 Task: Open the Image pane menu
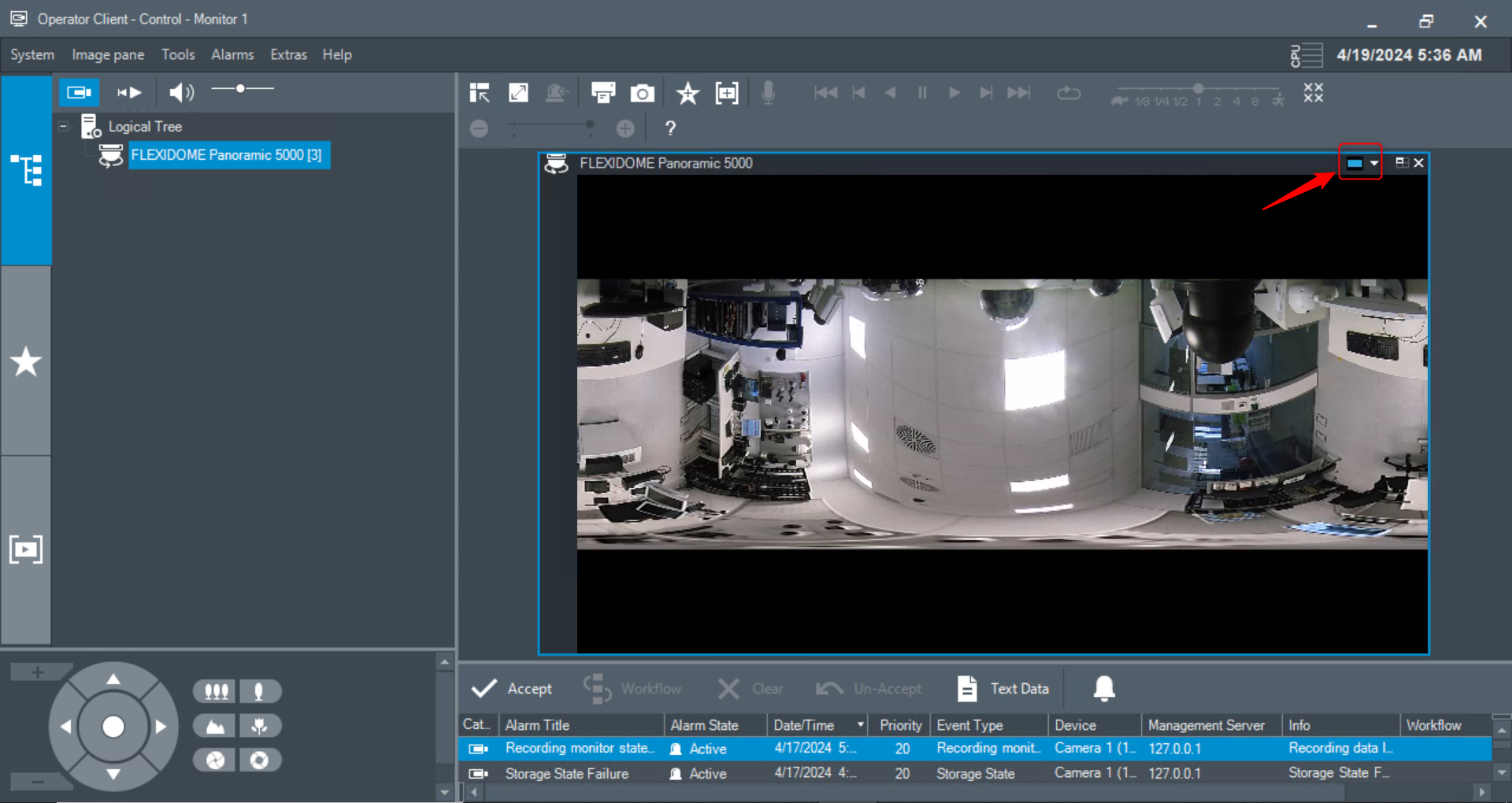coord(108,54)
